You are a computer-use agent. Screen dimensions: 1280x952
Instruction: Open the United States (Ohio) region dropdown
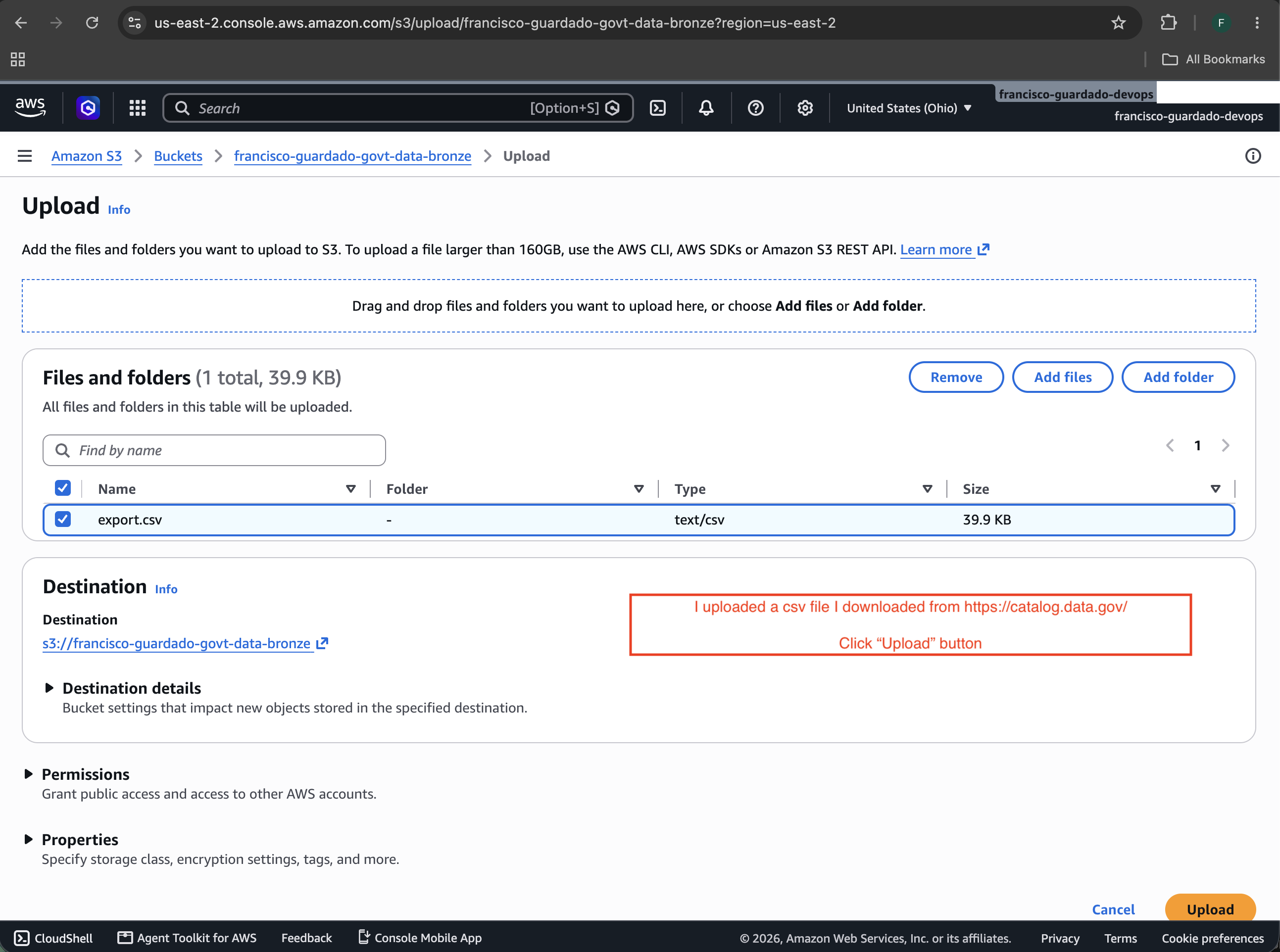[x=909, y=108]
